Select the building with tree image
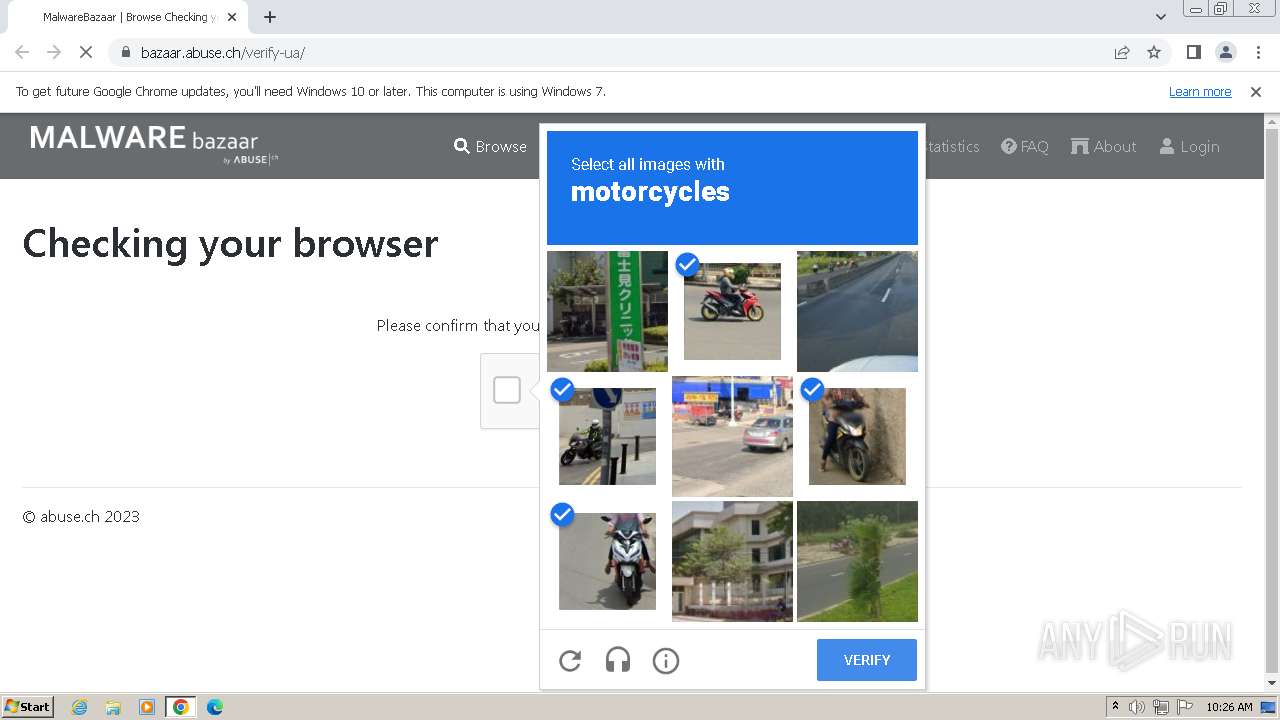Image resolution: width=1280 pixels, height=720 pixels. [732, 561]
